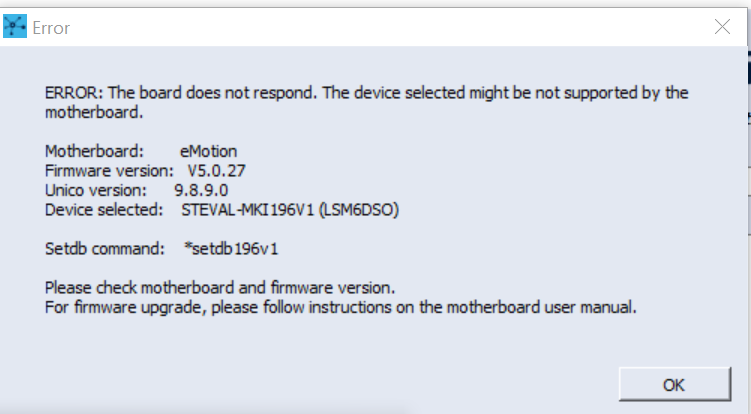Click the Unico icon in title bar

point(15,28)
